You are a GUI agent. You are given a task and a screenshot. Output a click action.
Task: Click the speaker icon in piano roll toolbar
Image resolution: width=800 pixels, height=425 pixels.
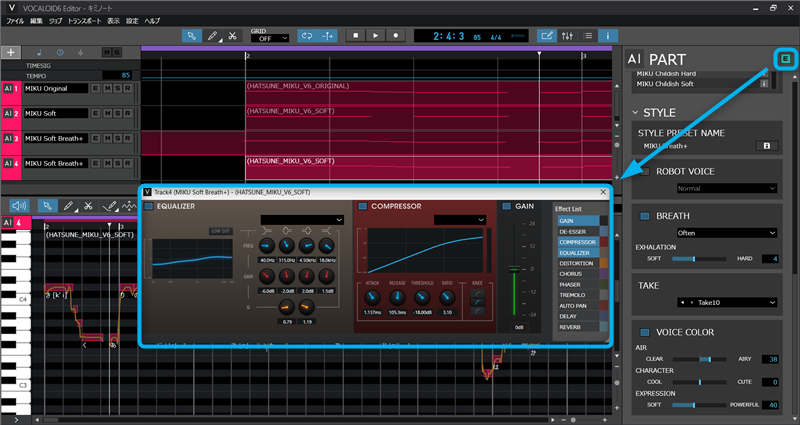[x=19, y=206]
